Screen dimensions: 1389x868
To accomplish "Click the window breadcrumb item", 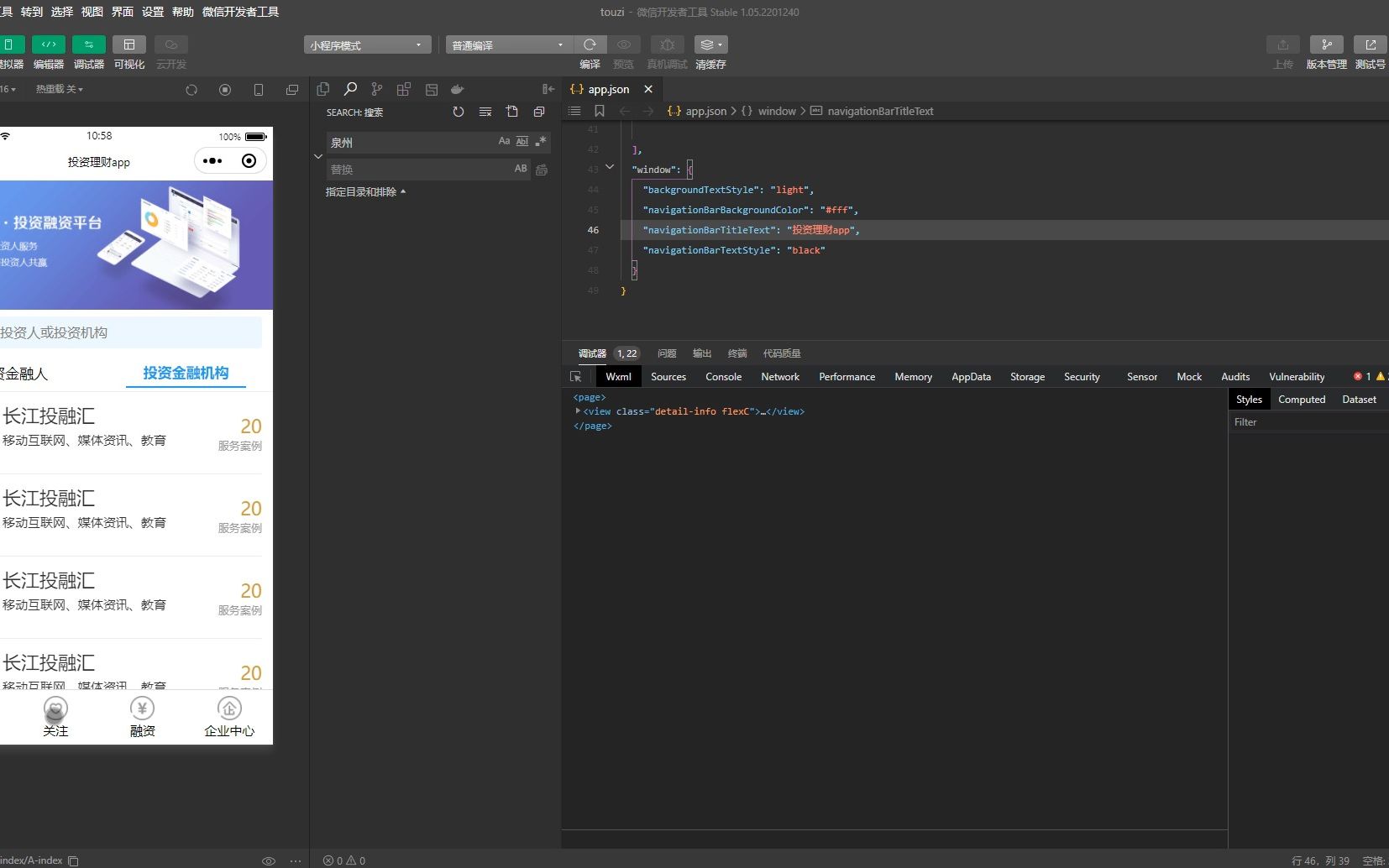I will (777, 111).
